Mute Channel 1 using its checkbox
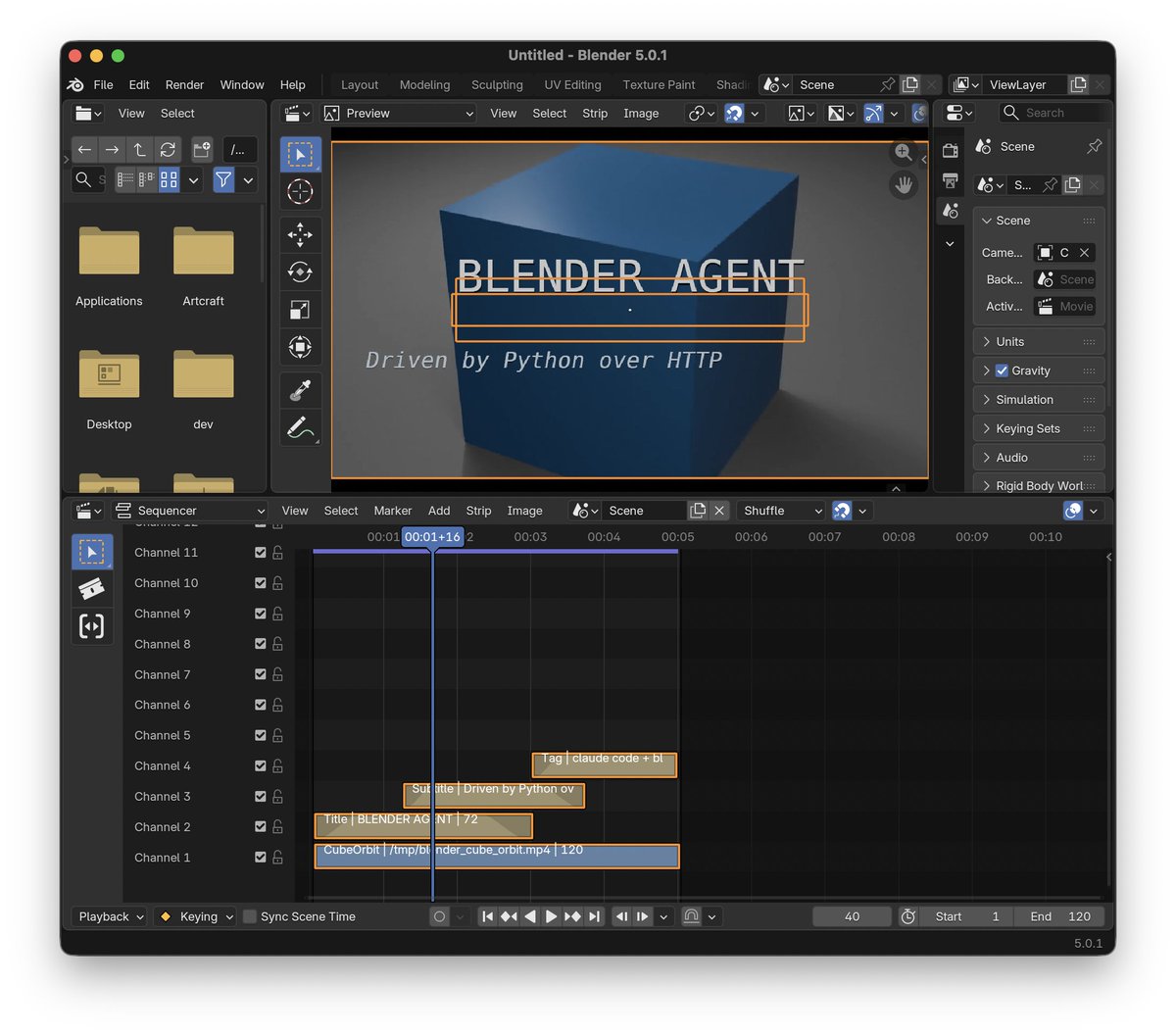This screenshot has height=1035, width=1176. 260,858
